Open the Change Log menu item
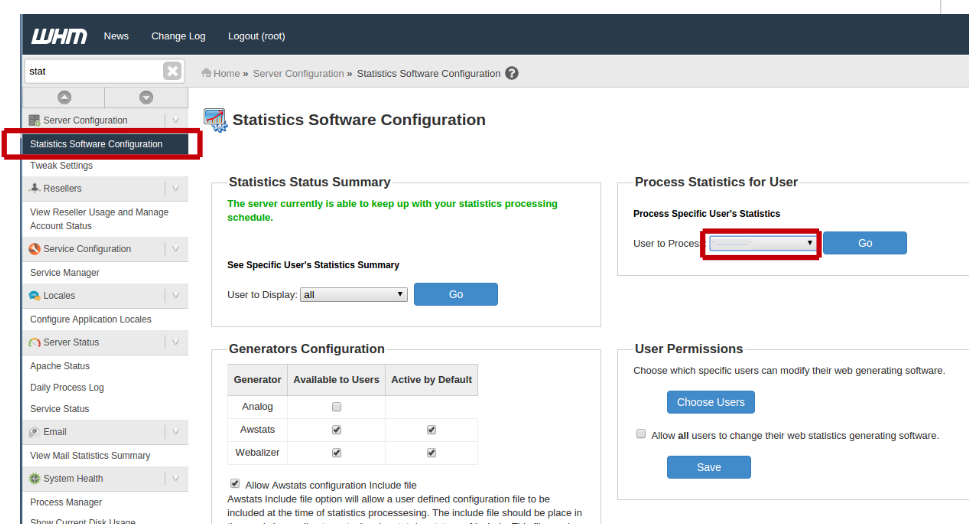969x524 pixels. pos(178,36)
